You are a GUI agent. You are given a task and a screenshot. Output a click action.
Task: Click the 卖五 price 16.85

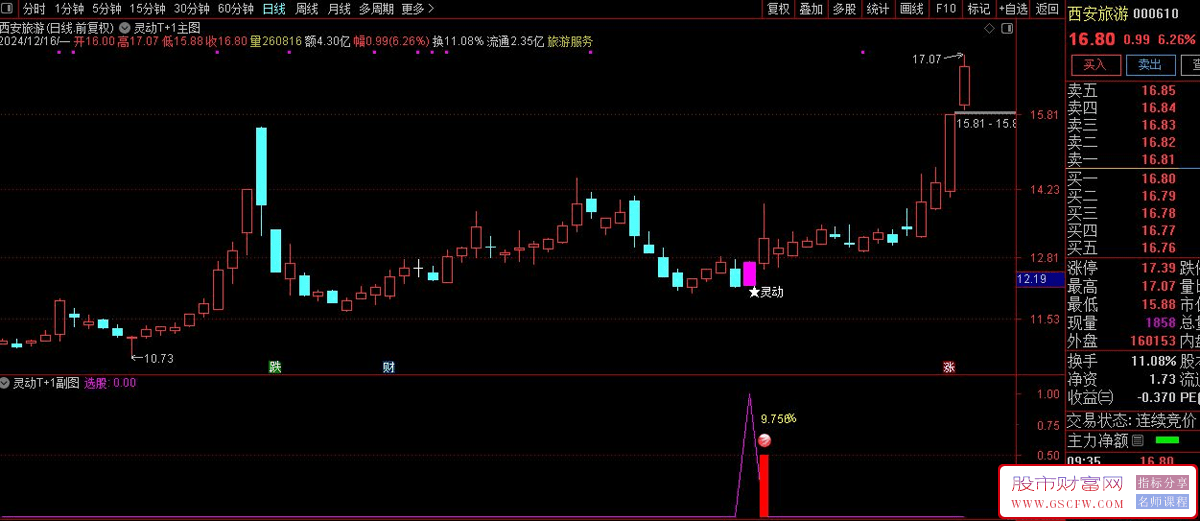[x=1159, y=90]
